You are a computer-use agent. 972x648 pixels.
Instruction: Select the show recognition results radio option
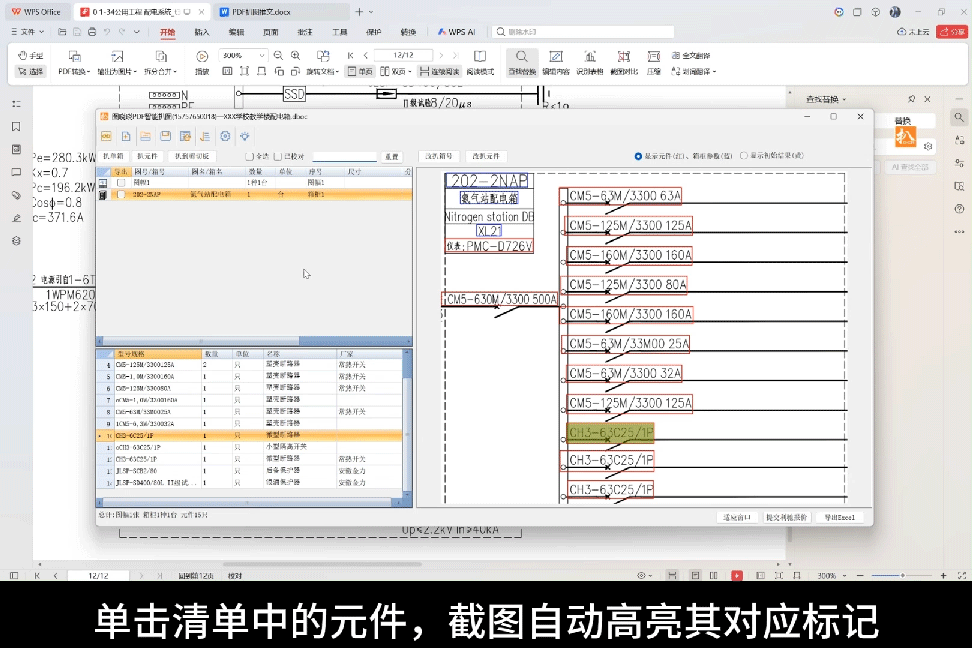[x=744, y=156]
